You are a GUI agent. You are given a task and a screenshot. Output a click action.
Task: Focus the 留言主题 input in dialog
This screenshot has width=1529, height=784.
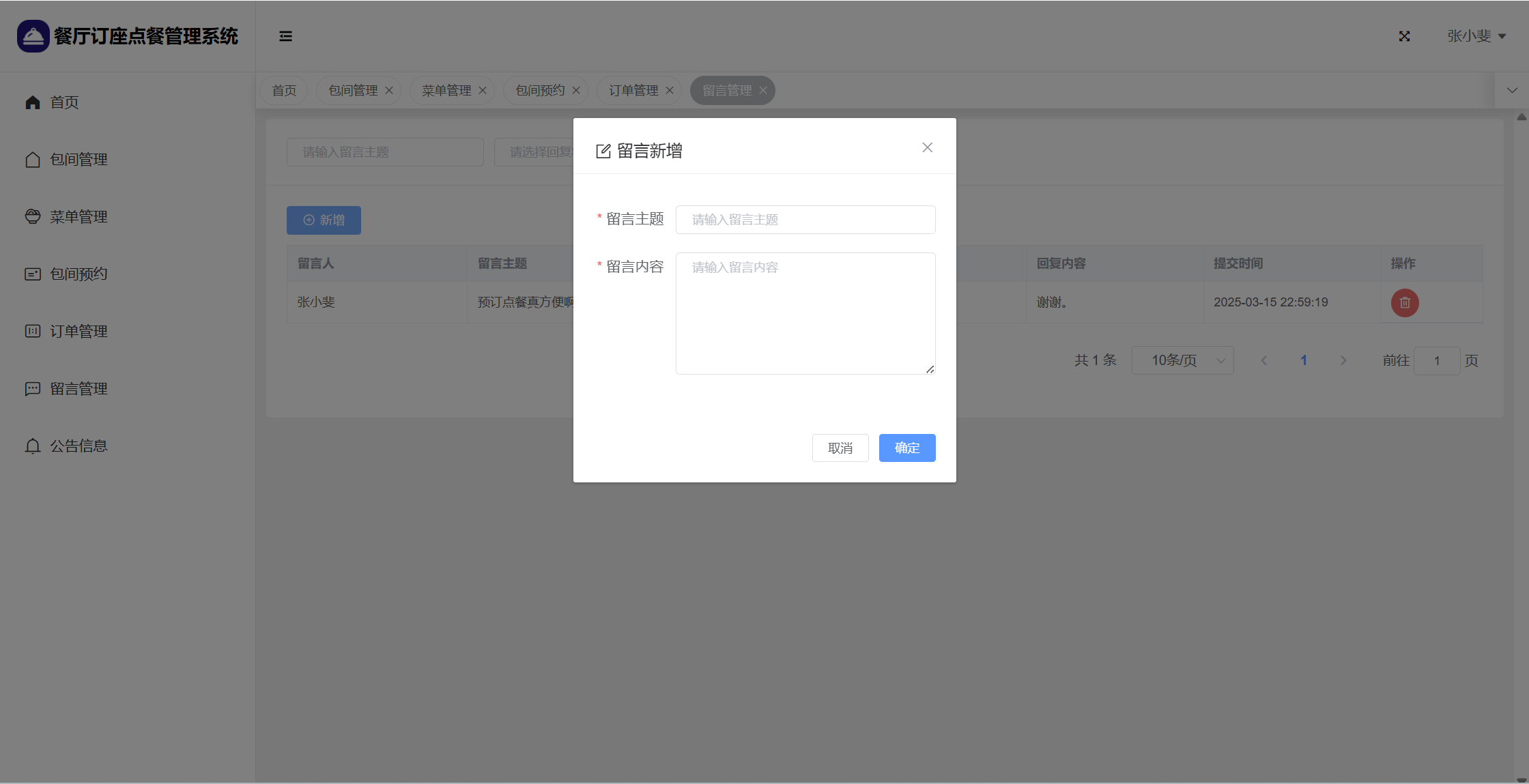805,220
